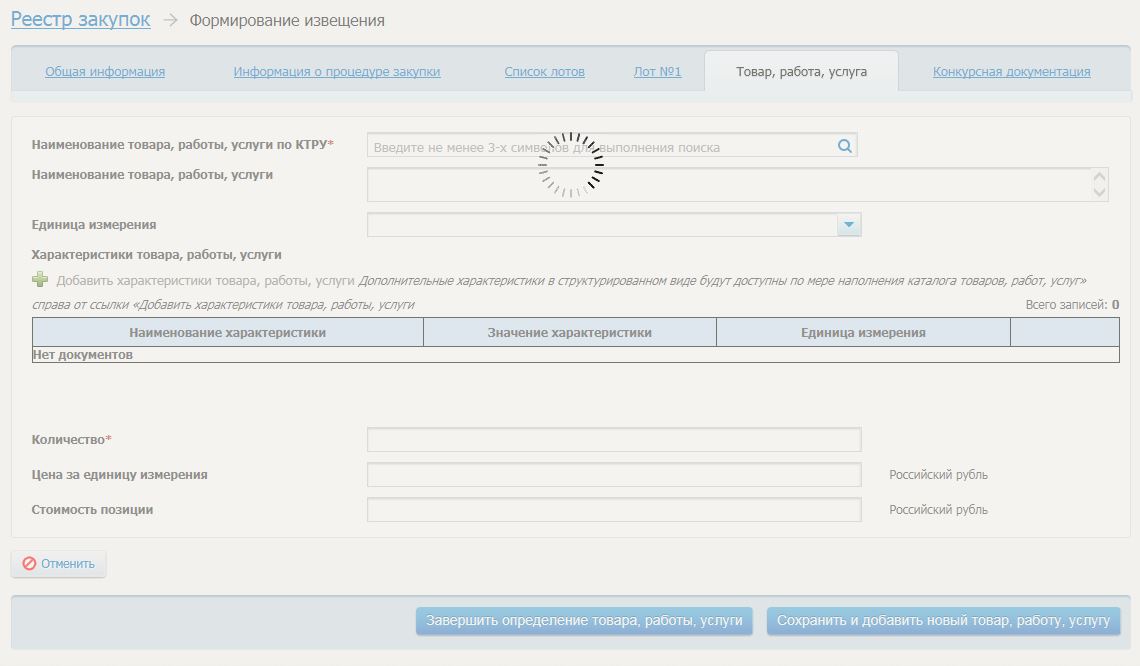The width and height of the screenshot is (1140, 666).
Task: Click the text area scroll down arrow
Action: click(1100, 192)
